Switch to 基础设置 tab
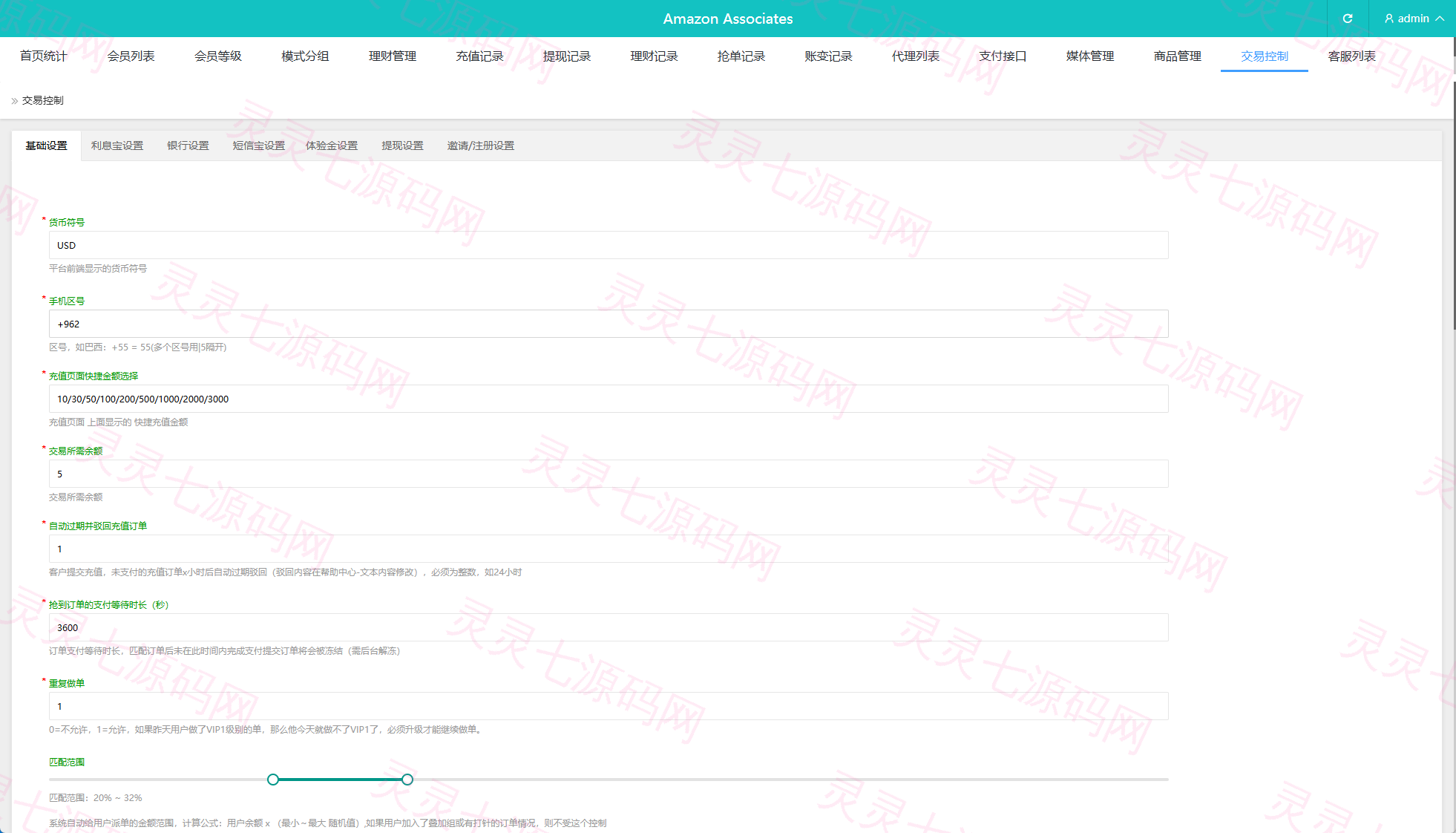This screenshot has height=833, width=1456. [47, 146]
